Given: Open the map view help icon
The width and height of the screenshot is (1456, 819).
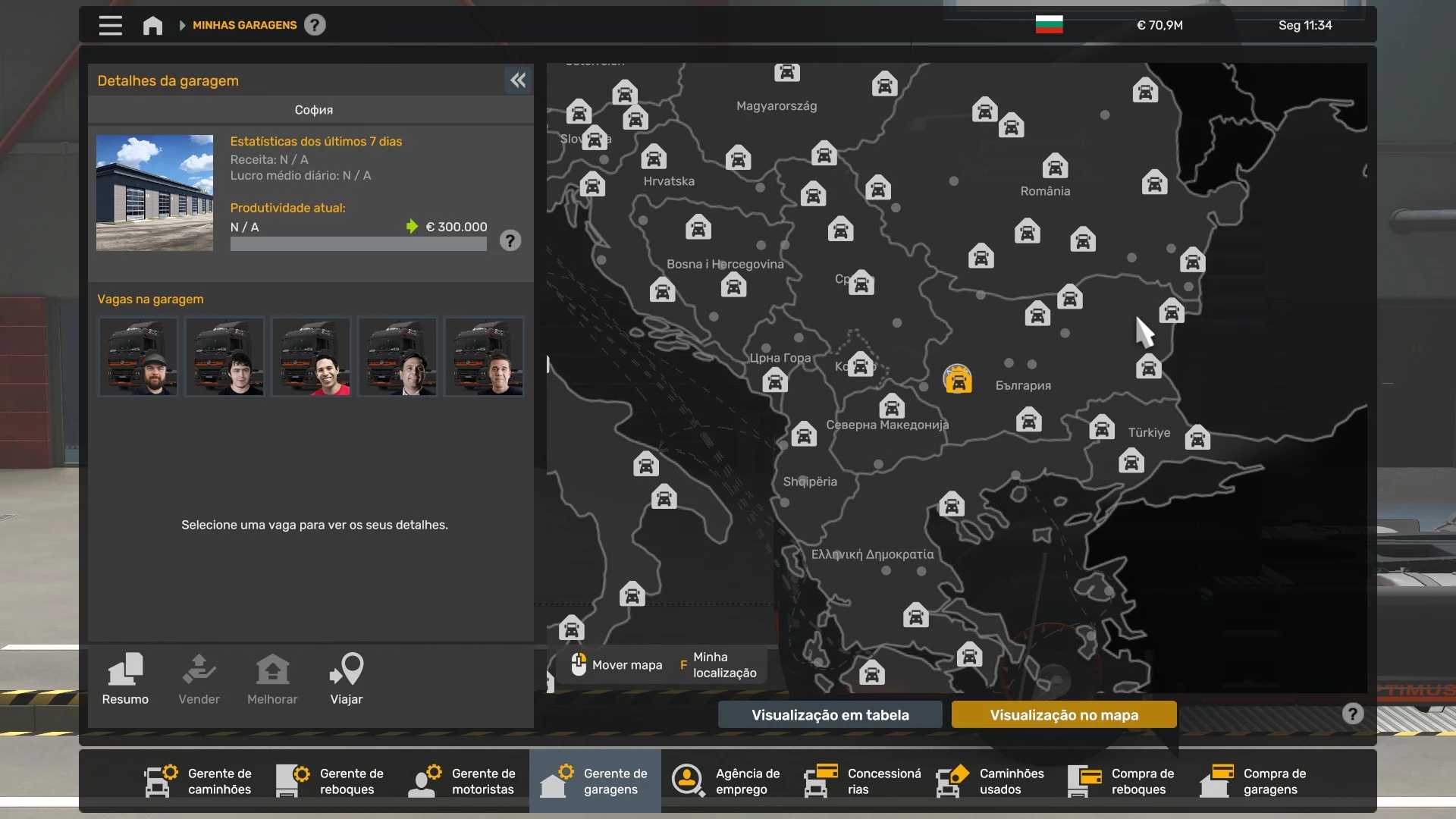Looking at the screenshot, I should (1352, 714).
